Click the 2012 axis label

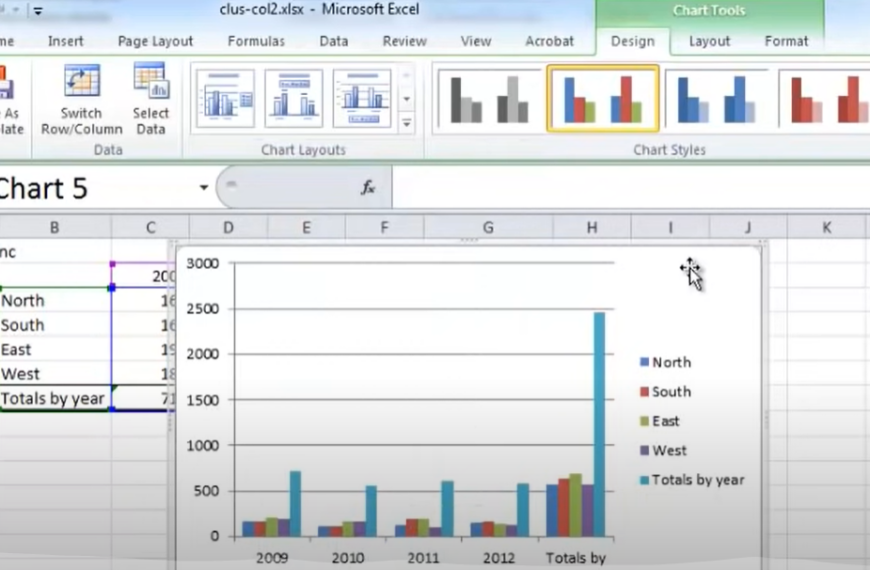tap(499, 558)
